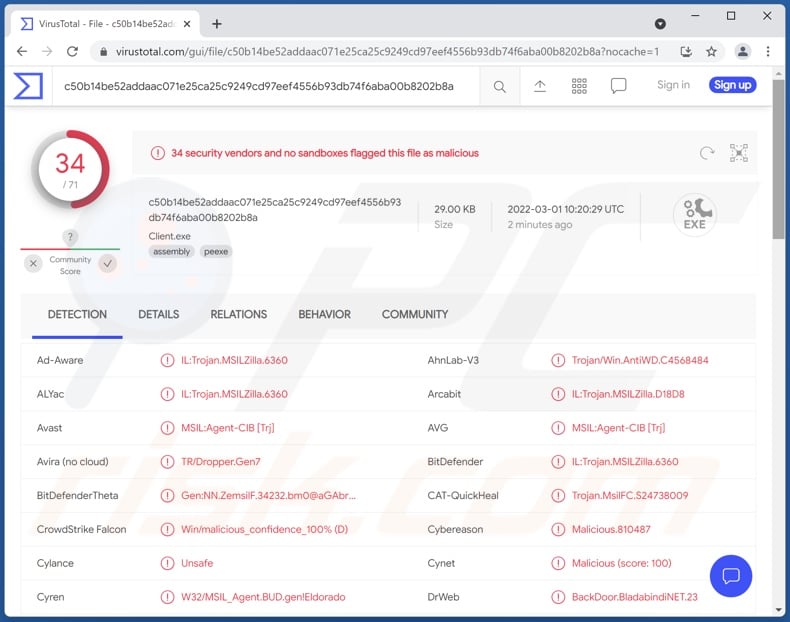Click the Sign in link

tap(673, 85)
